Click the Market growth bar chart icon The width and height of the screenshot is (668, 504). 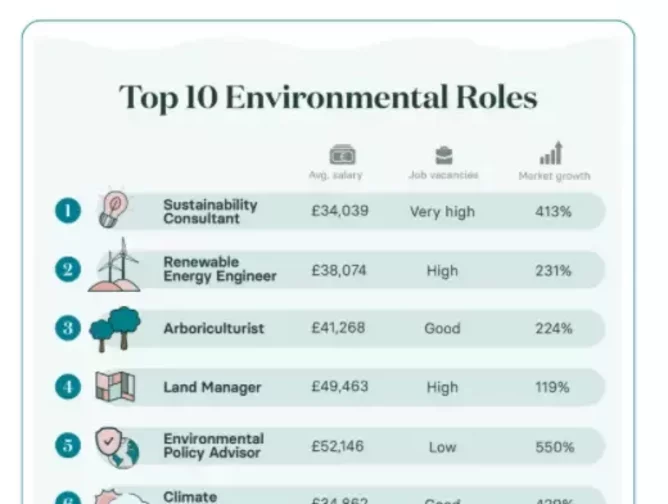(x=552, y=153)
